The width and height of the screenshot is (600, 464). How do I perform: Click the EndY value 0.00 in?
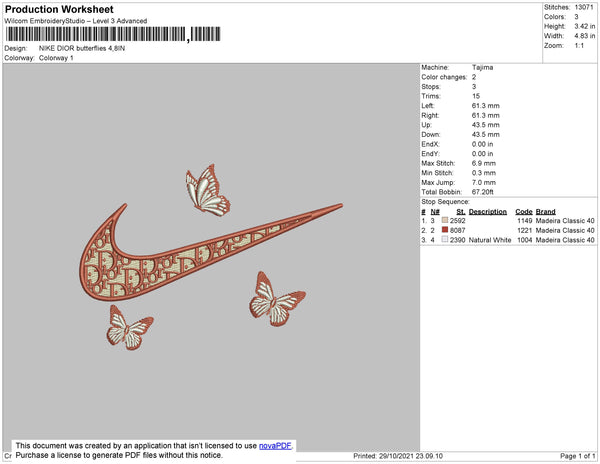[x=483, y=154]
